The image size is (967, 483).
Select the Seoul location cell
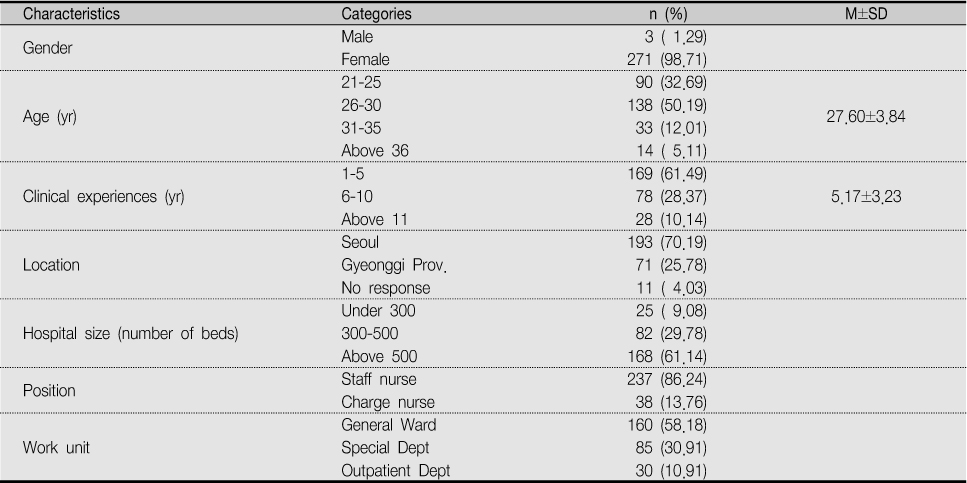click(360, 242)
